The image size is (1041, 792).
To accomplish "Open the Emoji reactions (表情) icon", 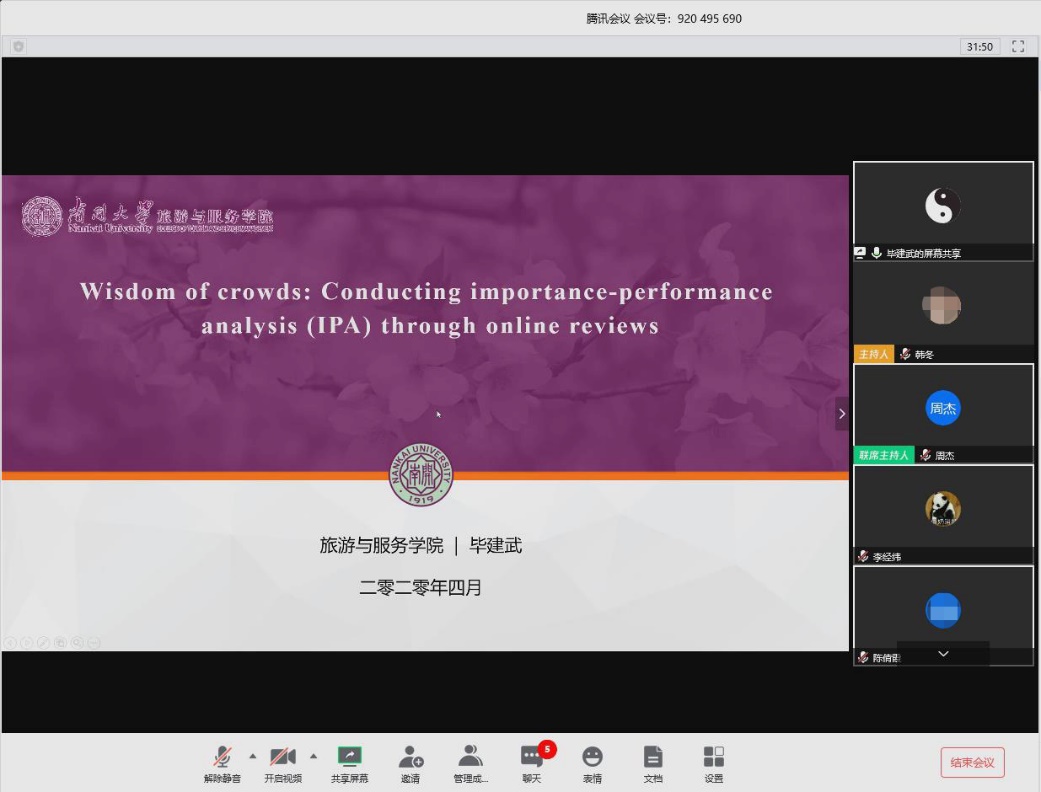I will [592, 763].
